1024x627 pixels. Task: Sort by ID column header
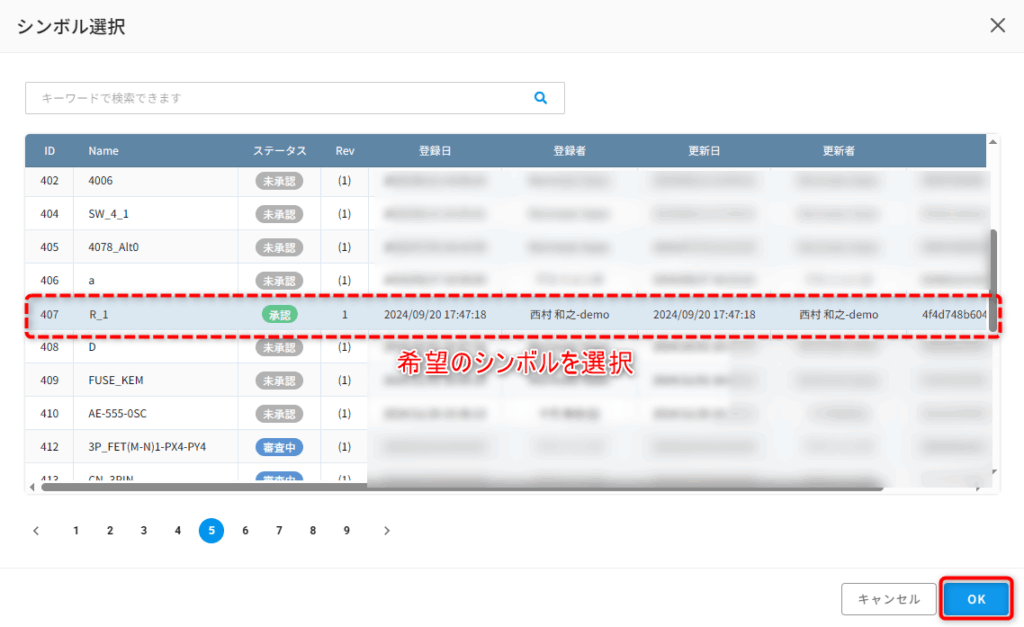tap(50, 151)
